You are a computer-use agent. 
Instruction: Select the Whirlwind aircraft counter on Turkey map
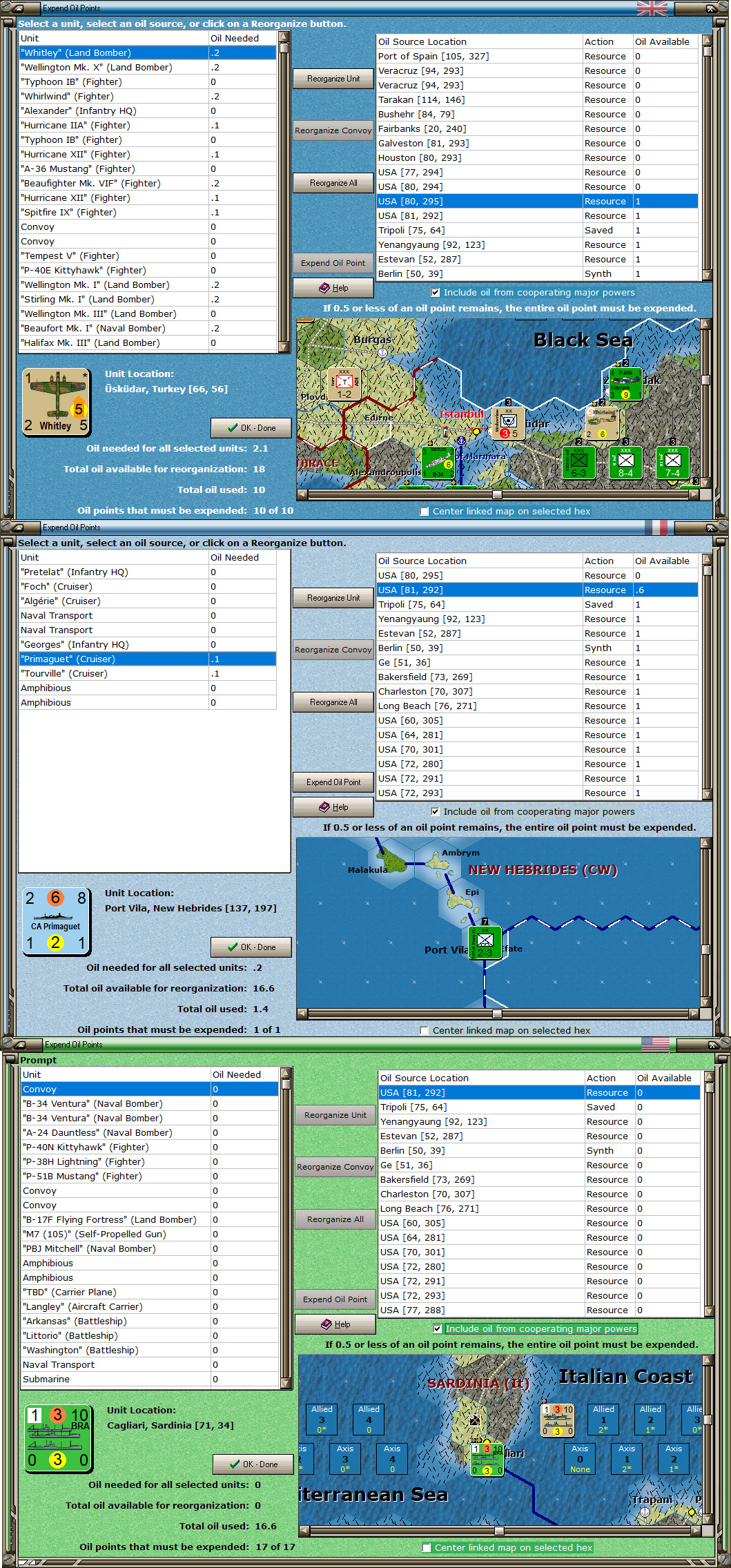[601, 423]
